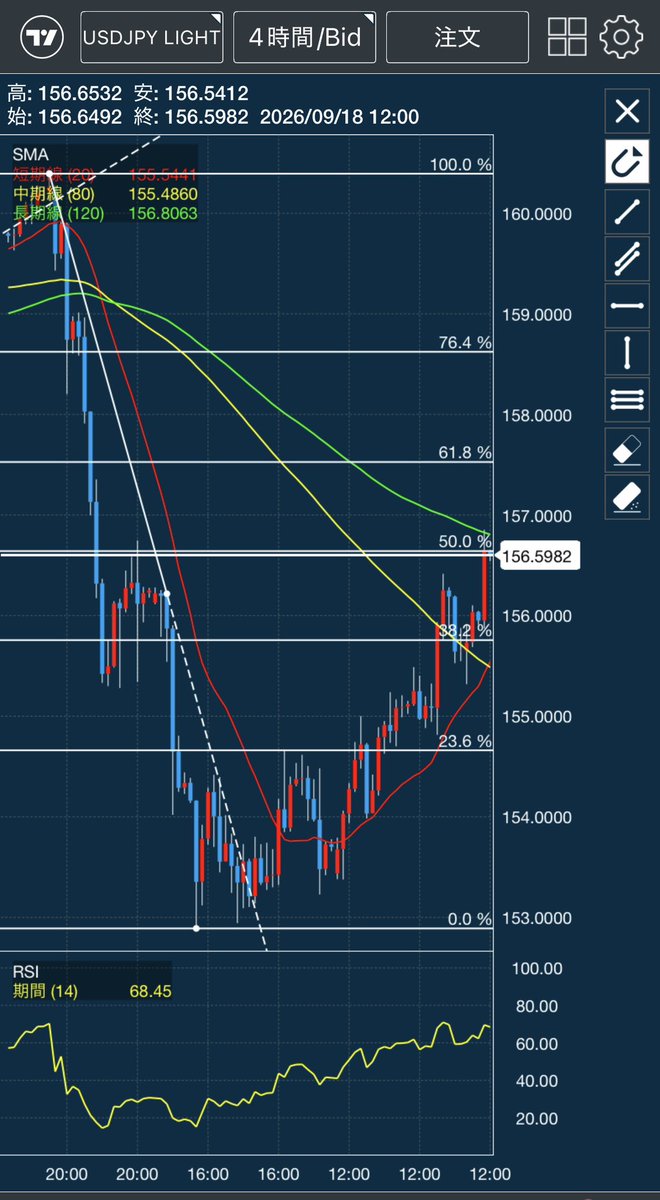Tap the 始: 156.6492 open value
The image size is (660, 1200).
(x=65, y=117)
